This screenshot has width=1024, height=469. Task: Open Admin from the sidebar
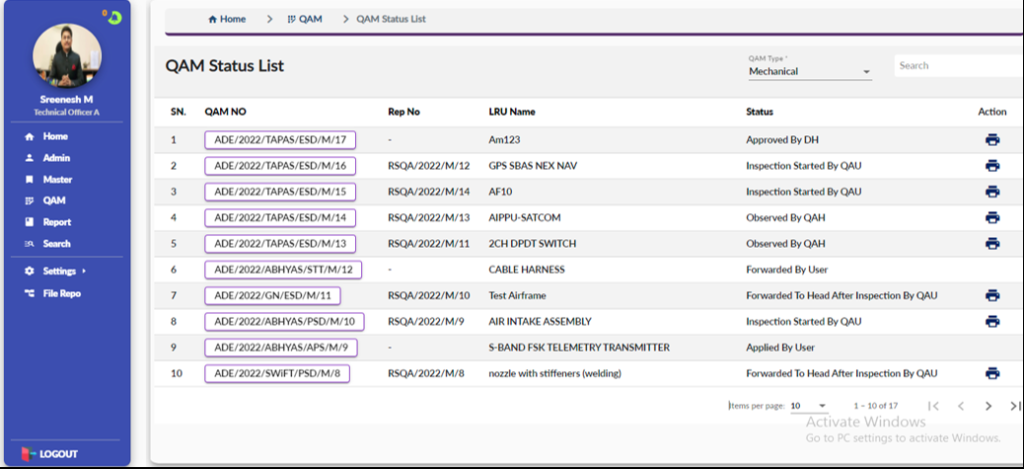click(56, 158)
